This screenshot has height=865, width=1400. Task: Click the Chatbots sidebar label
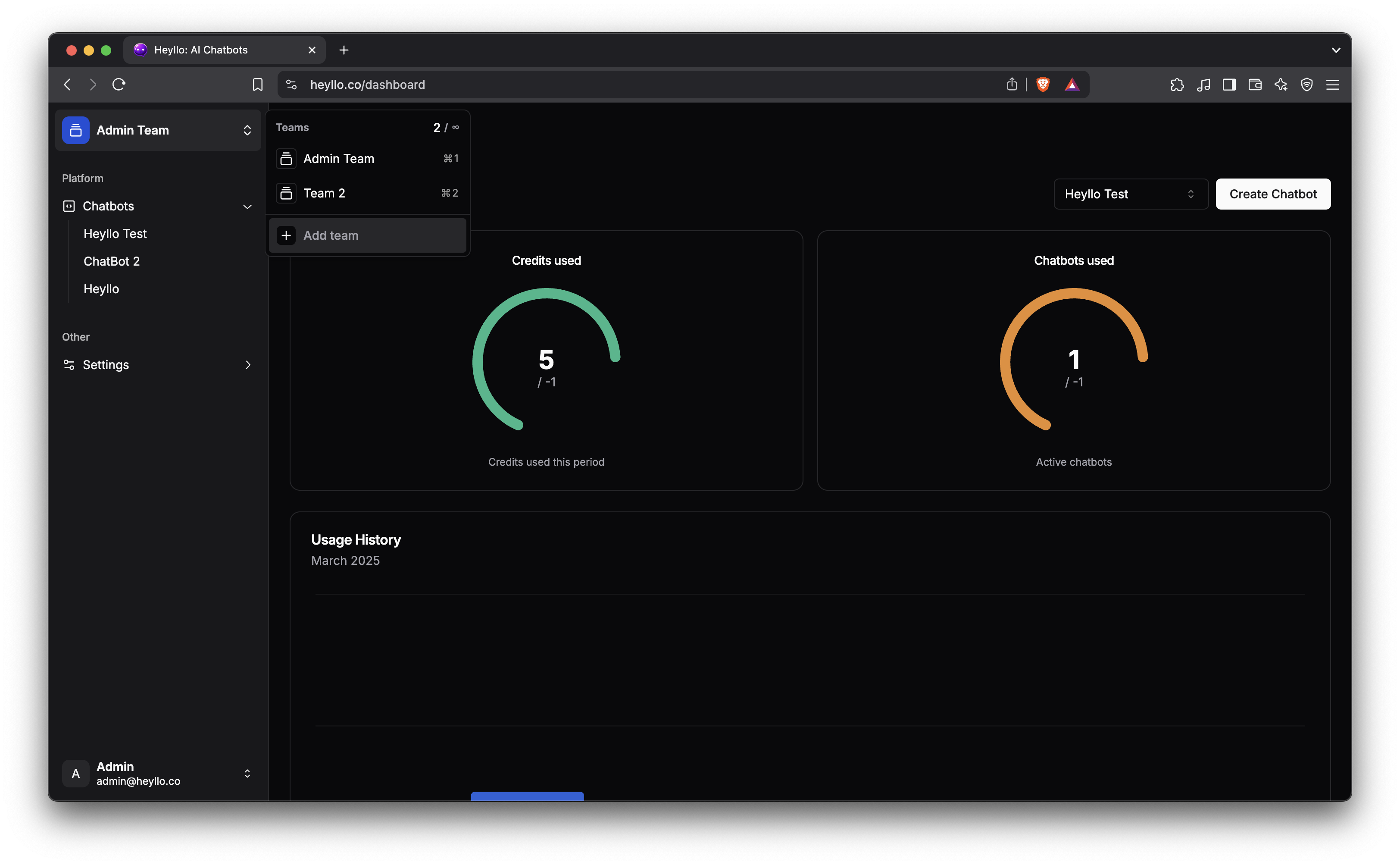pos(108,206)
